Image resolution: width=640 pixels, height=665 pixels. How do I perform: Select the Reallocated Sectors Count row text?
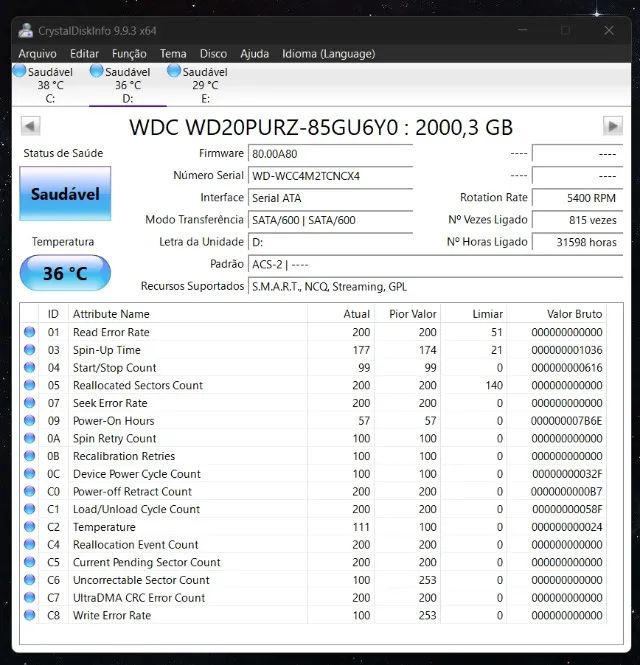click(138, 385)
